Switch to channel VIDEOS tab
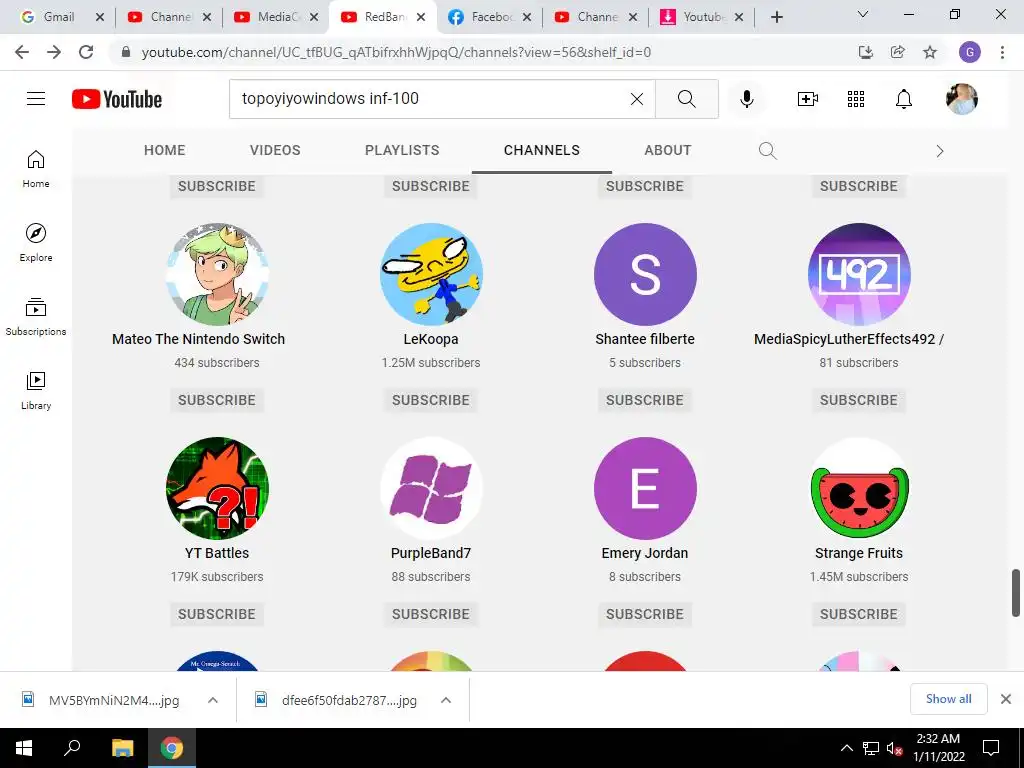The height and width of the screenshot is (768, 1024). pyautogui.click(x=275, y=150)
